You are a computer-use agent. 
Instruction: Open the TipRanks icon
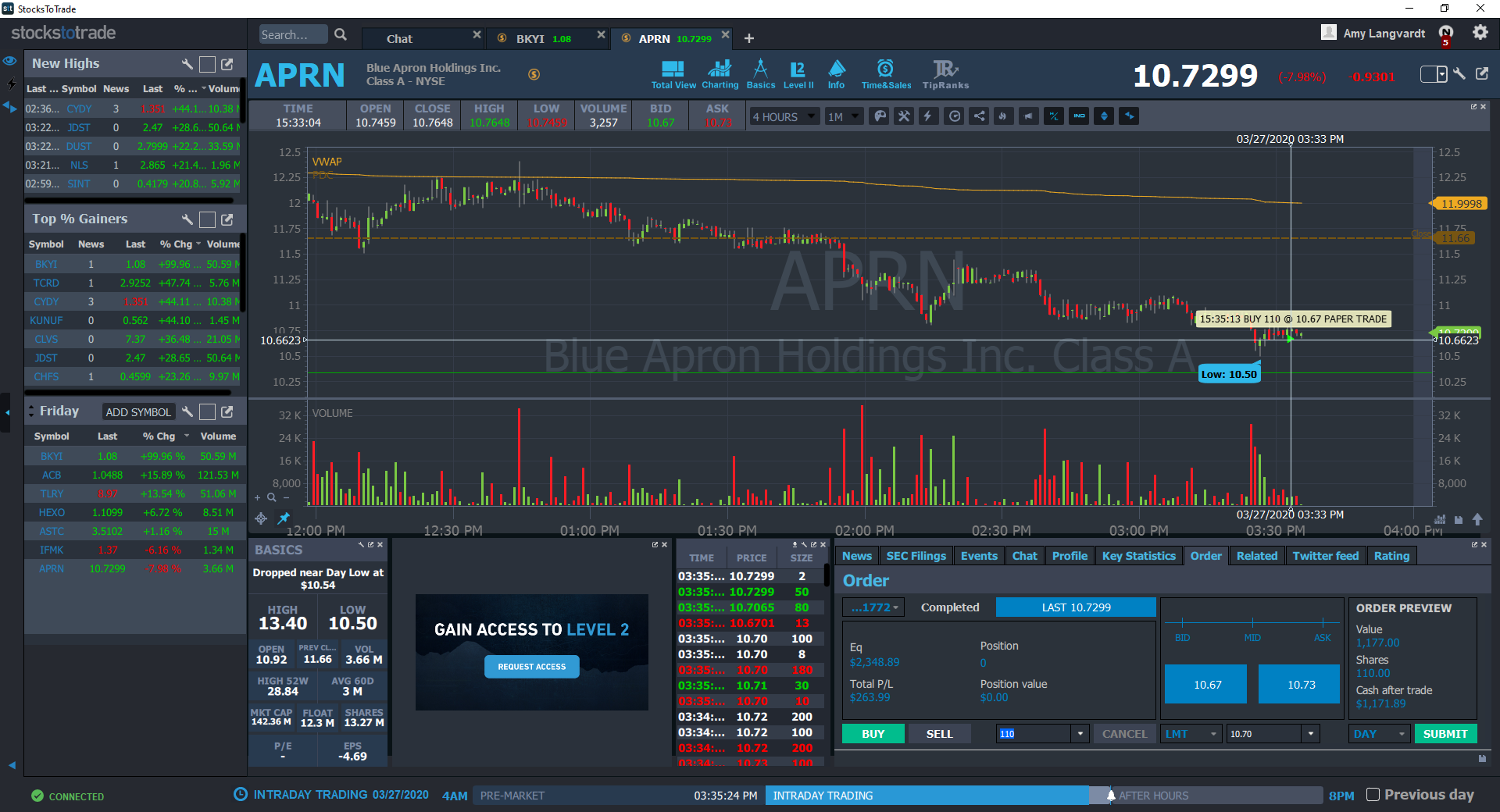[x=945, y=74]
